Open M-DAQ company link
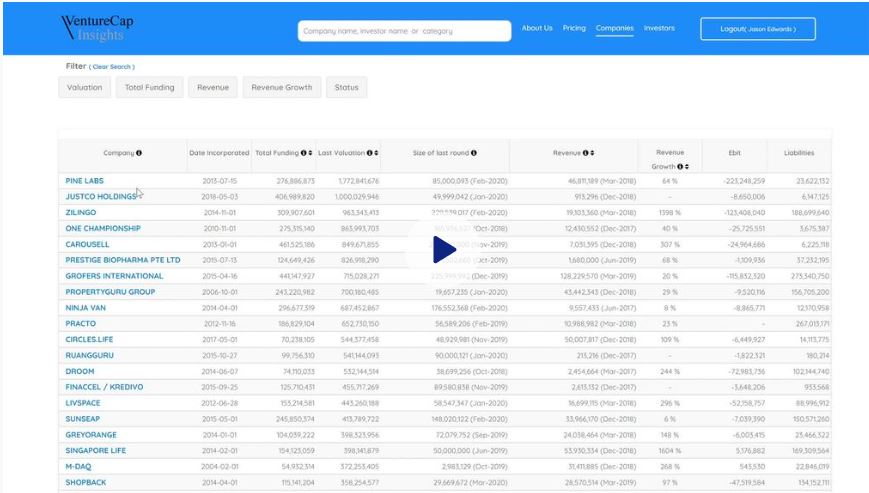 [x=78, y=467]
